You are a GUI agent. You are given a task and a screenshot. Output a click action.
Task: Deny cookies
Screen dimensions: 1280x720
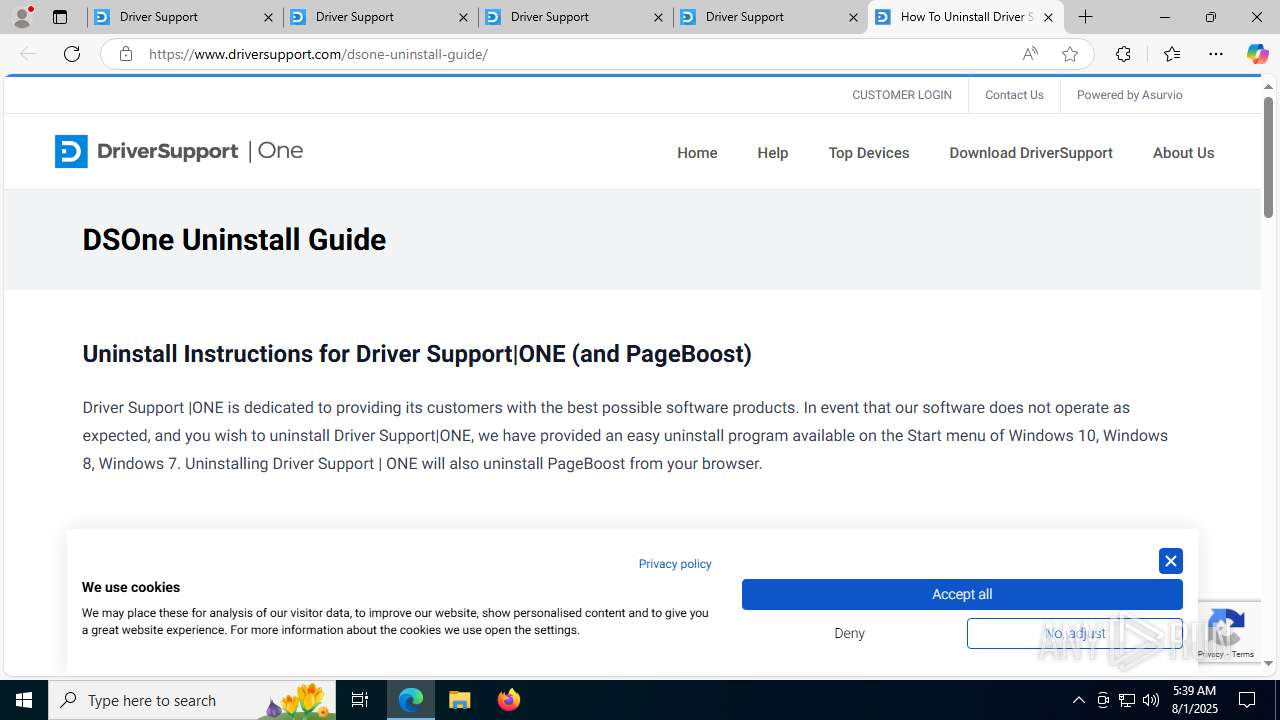849,633
